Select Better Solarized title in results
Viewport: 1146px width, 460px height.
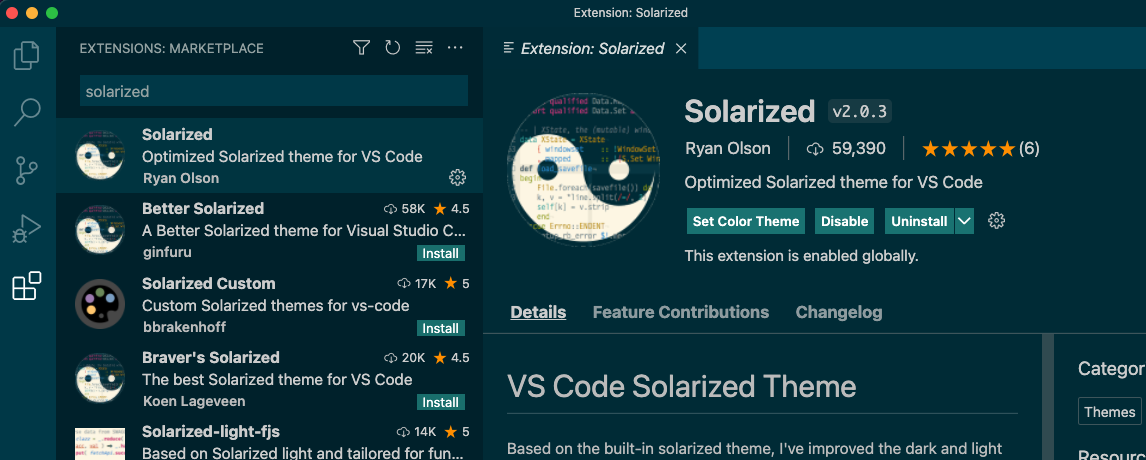click(203, 208)
